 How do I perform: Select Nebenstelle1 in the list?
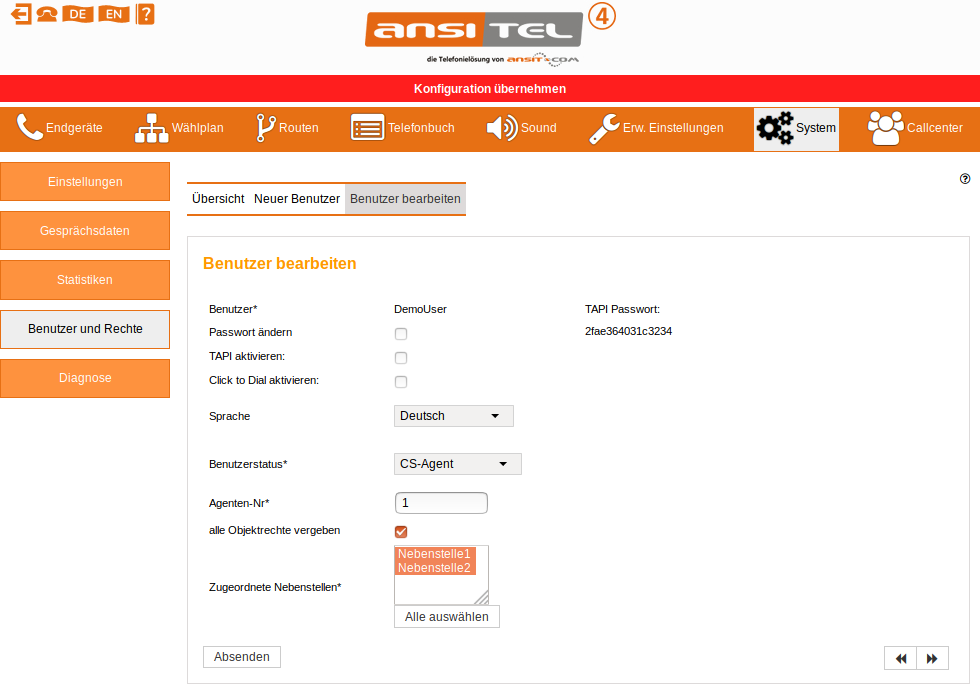tap(434, 554)
